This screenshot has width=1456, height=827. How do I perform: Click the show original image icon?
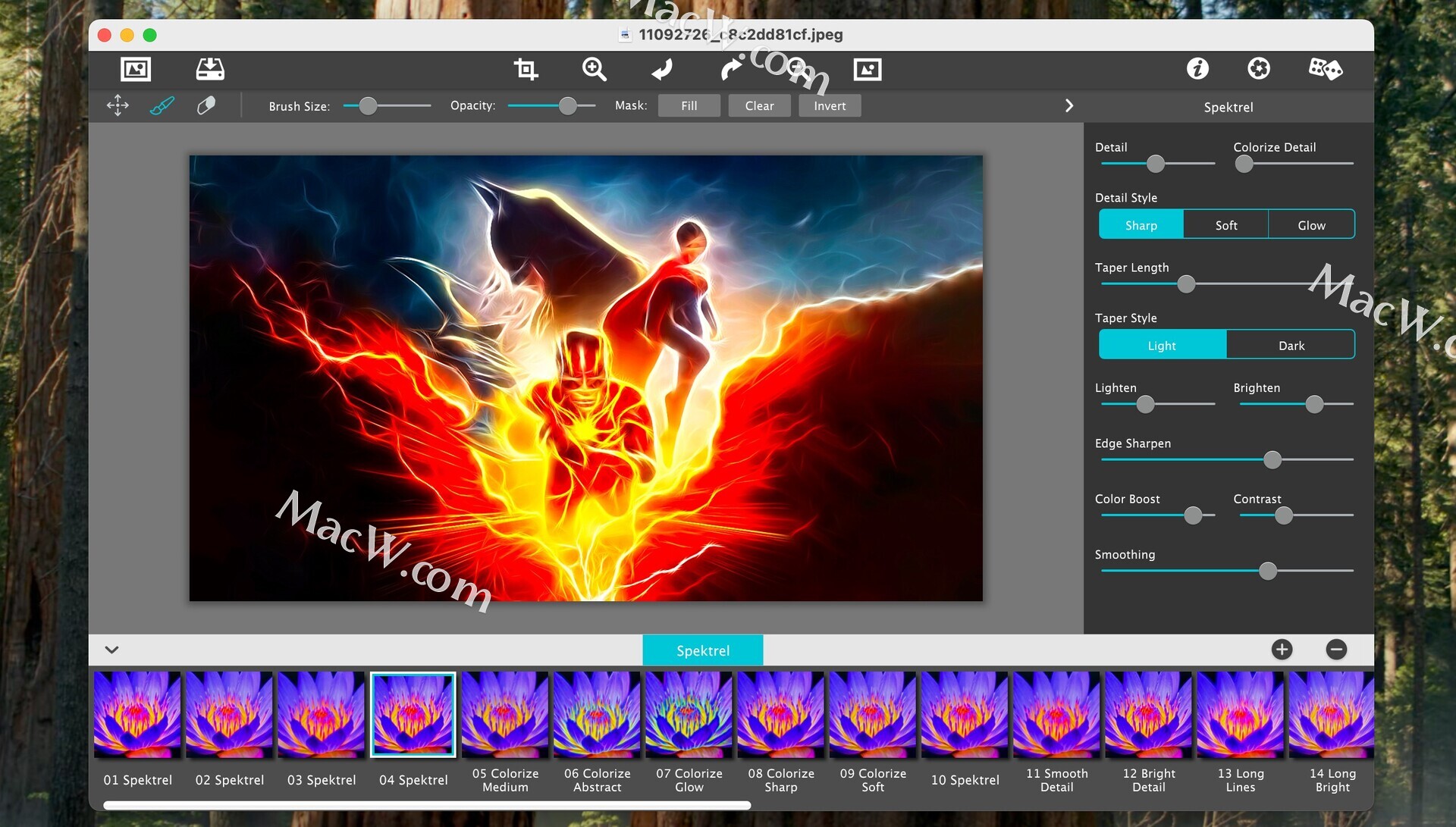coord(868,69)
